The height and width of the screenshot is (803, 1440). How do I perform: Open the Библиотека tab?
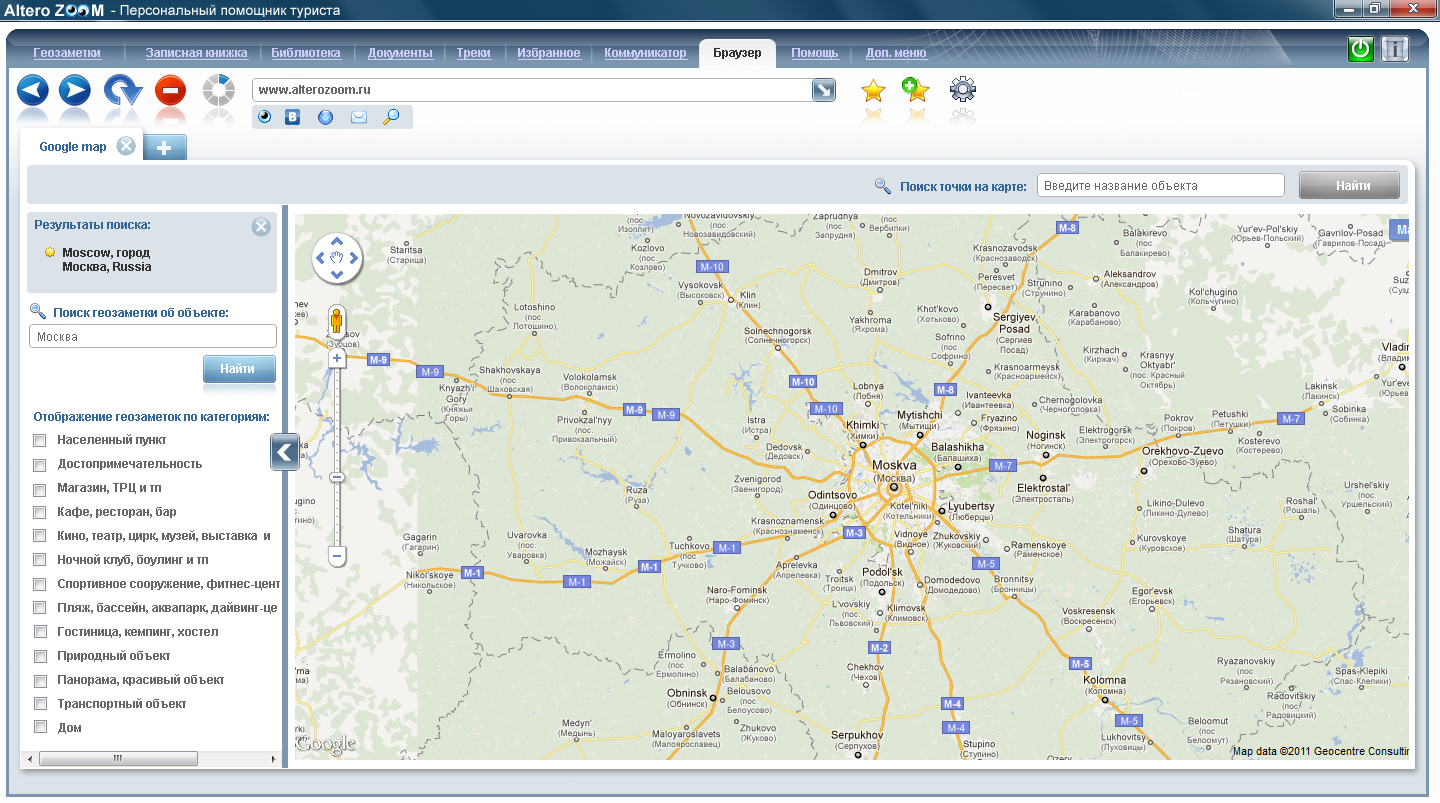coord(306,53)
